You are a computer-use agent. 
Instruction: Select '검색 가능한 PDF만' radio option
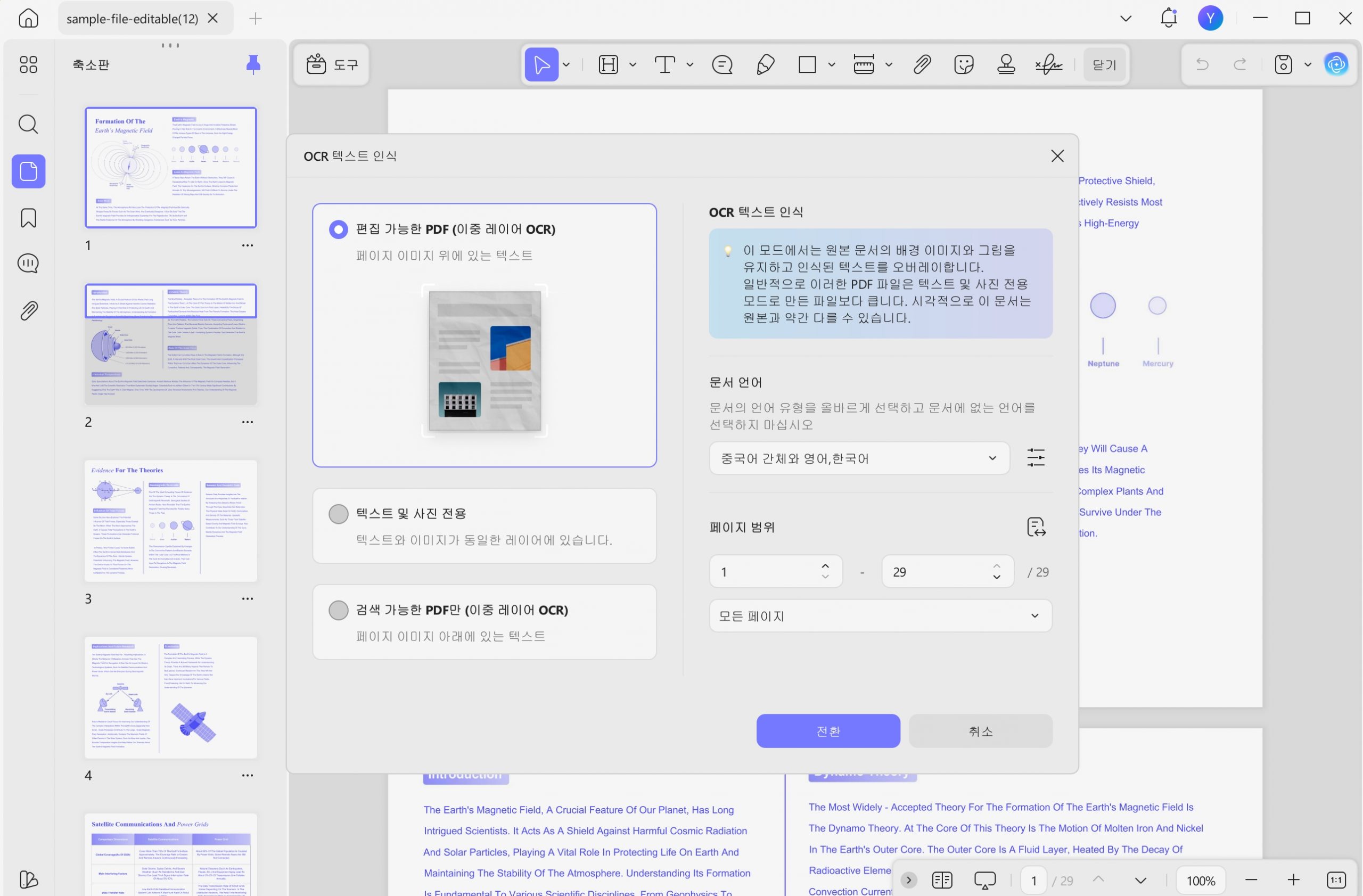click(x=339, y=610)
